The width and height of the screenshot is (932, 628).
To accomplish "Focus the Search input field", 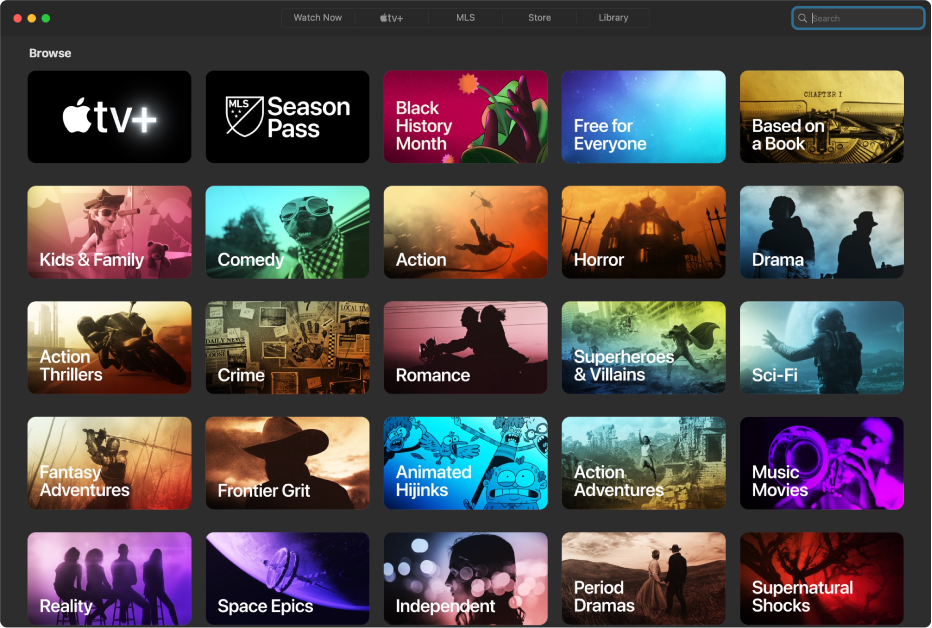I will [858, 18].
